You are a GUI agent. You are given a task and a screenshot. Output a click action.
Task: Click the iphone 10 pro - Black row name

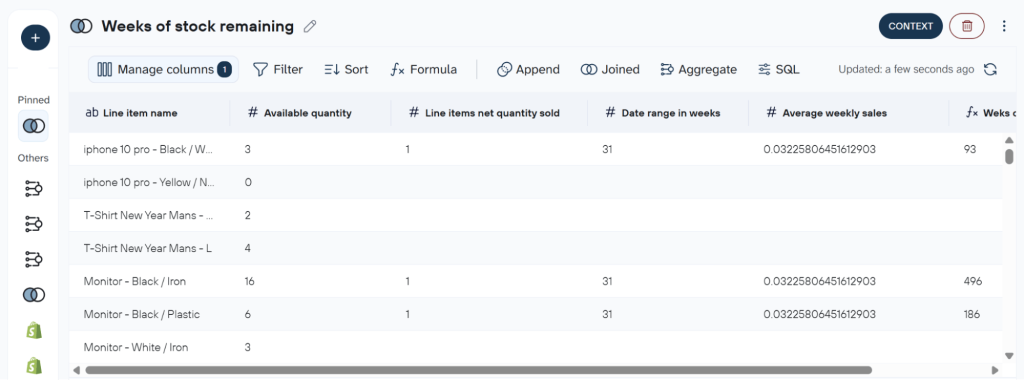149,149
